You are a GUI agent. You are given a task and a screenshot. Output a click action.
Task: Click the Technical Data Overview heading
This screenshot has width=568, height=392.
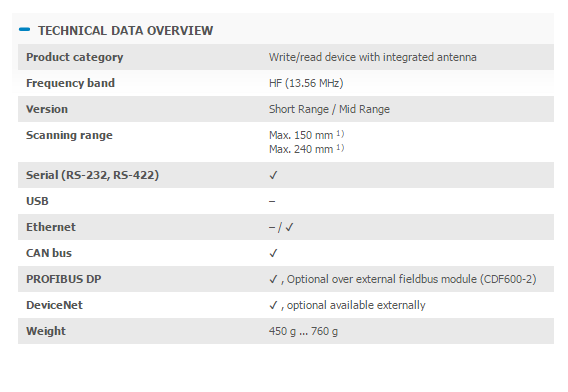125,31
